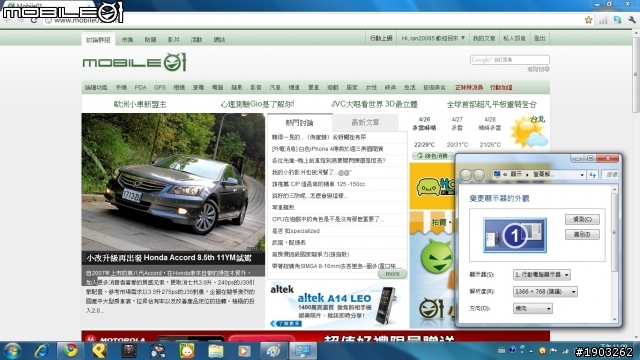The width and height of the screenshot is (640, 360).
Task: Click the 登出 logout link
Action: pyautogui.click(x=539, y=38)
